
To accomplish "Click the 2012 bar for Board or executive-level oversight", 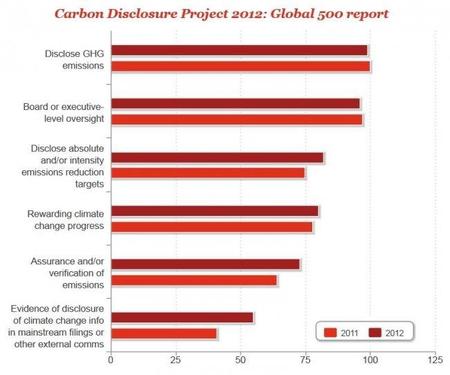I will coord(236,104).
